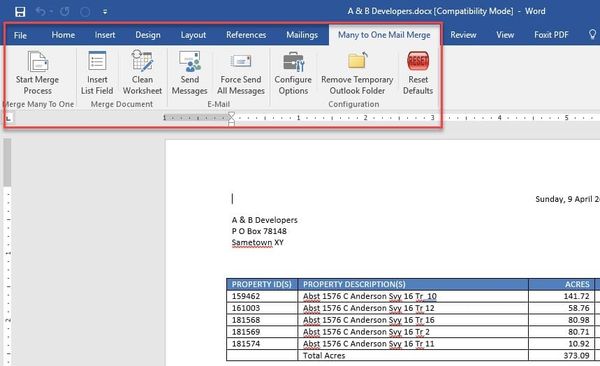This screenshot has height=366, width=600.
Task: Open the undo history dropdown arrow
Action: click(51, 12)
